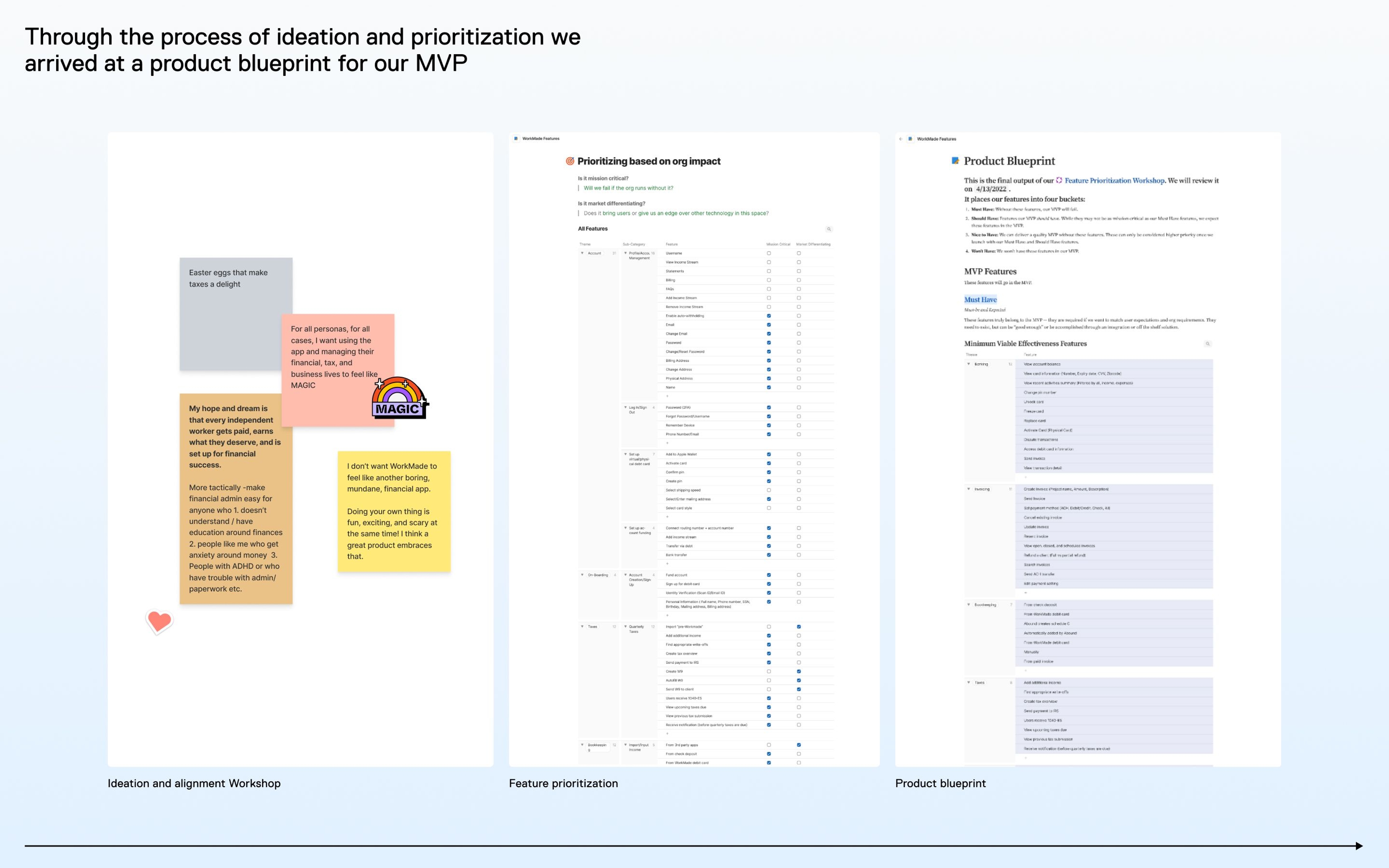Click the plus row below Bank transfer

(667, 564)
